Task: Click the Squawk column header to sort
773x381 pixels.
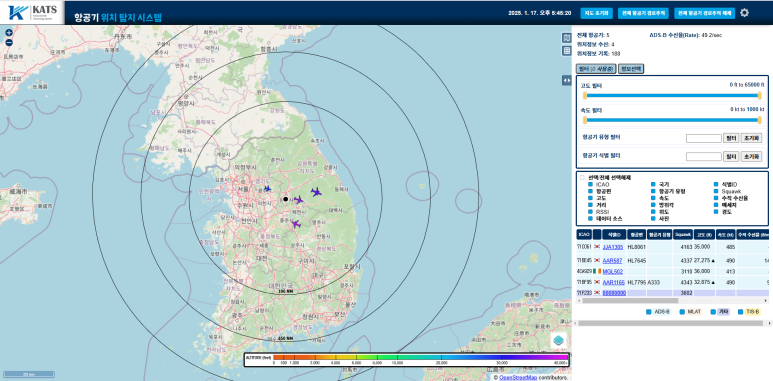Action: [x=683, y=235]
